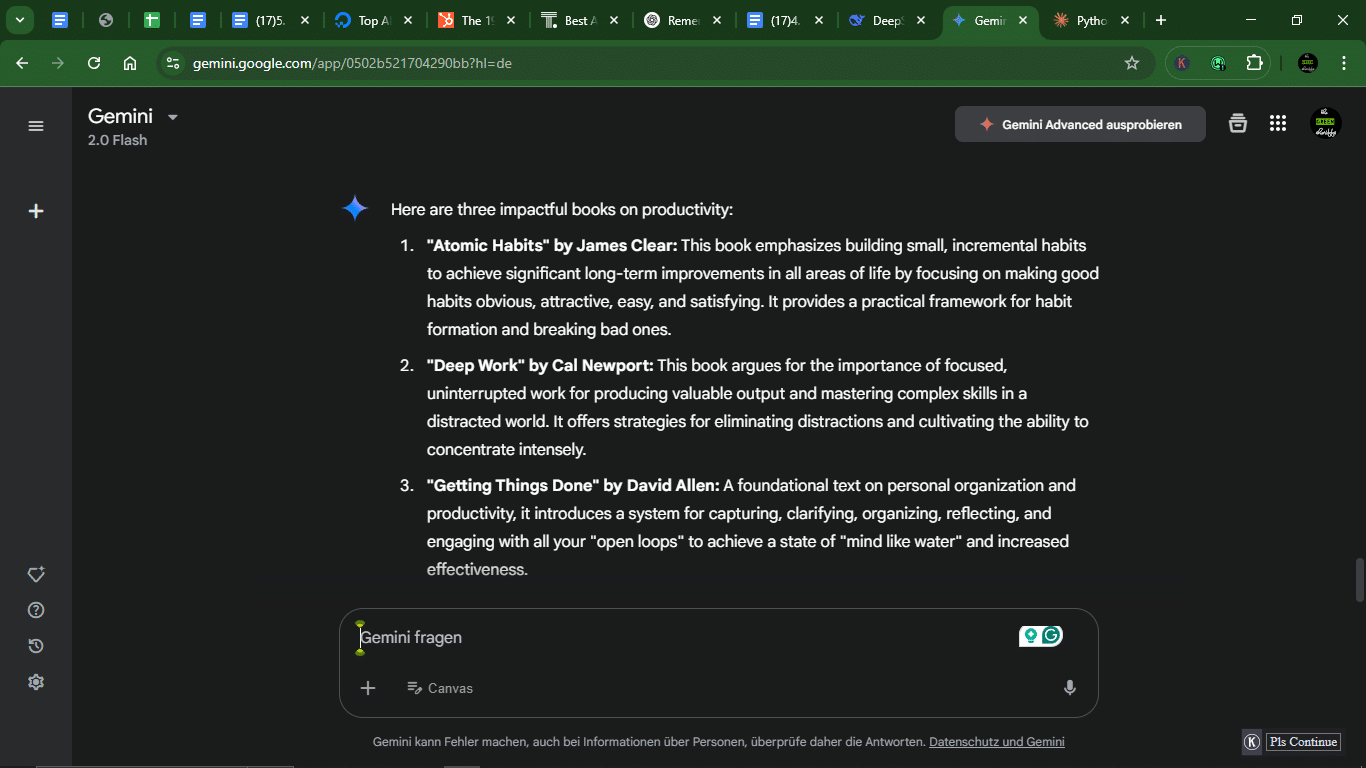The image size is (1366, 768).
Task: Close the 'Top A' tab
Action: 408,20
